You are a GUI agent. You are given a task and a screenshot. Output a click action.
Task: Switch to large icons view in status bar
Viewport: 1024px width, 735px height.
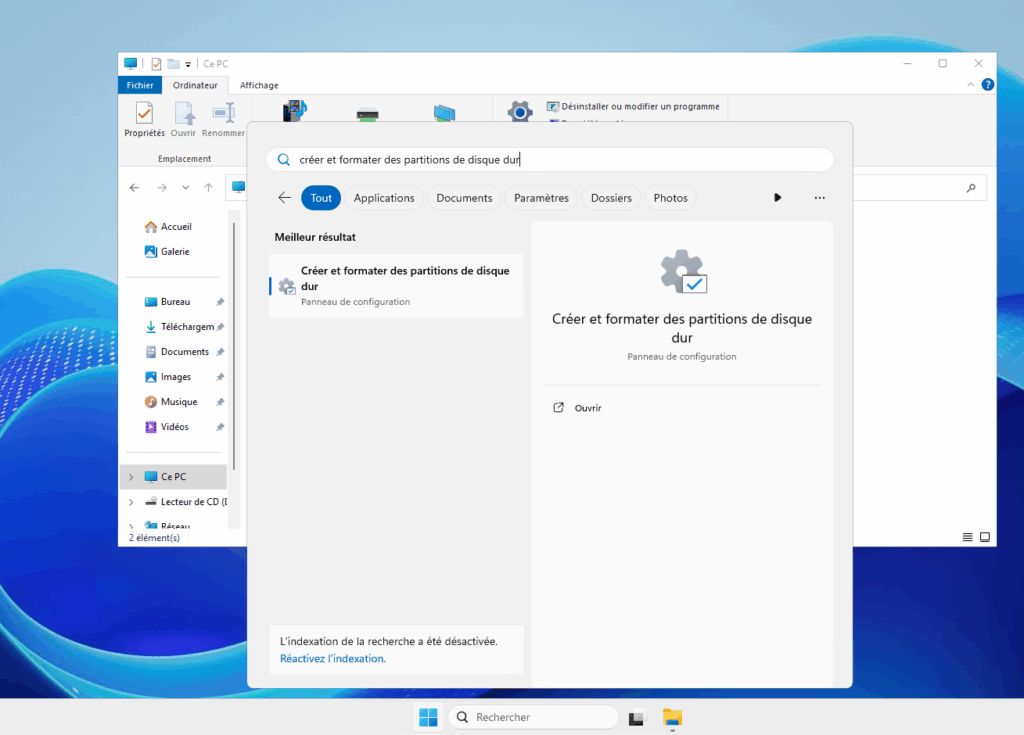[985, 537]
